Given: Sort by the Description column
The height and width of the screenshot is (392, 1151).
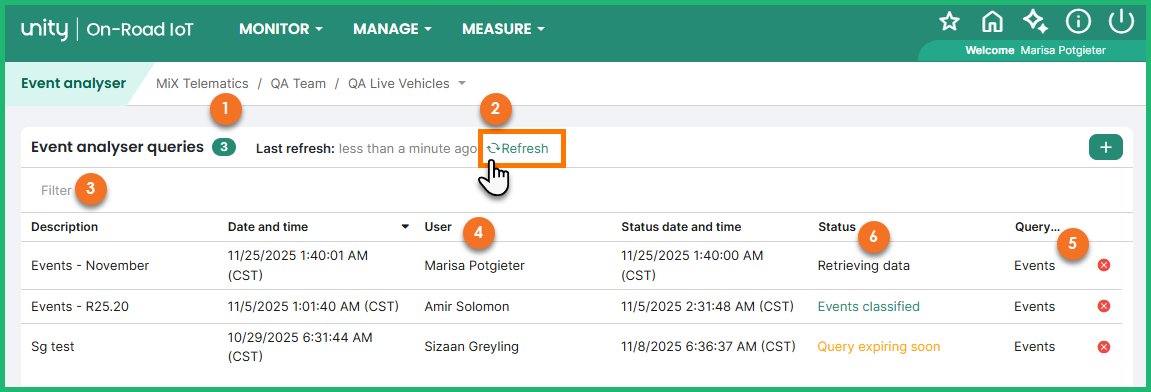Looking at the screenshot, I should click(x=65, y=227).
